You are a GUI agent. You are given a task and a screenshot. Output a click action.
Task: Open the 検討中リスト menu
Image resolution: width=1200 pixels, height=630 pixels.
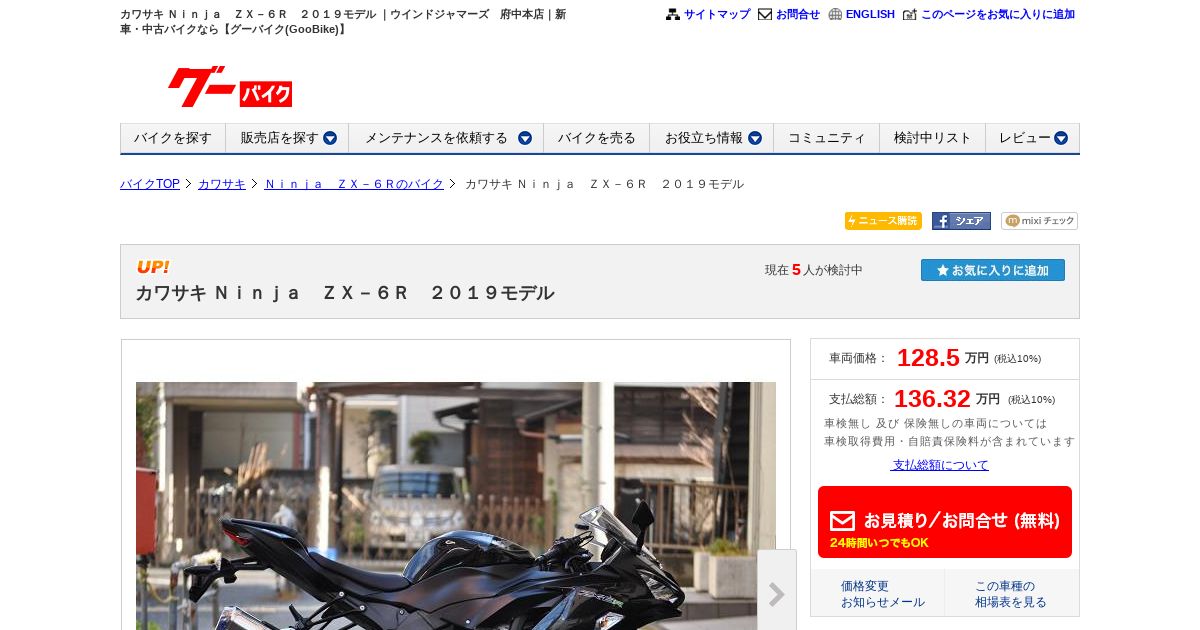pyautogui.click(x=933, y=138)
